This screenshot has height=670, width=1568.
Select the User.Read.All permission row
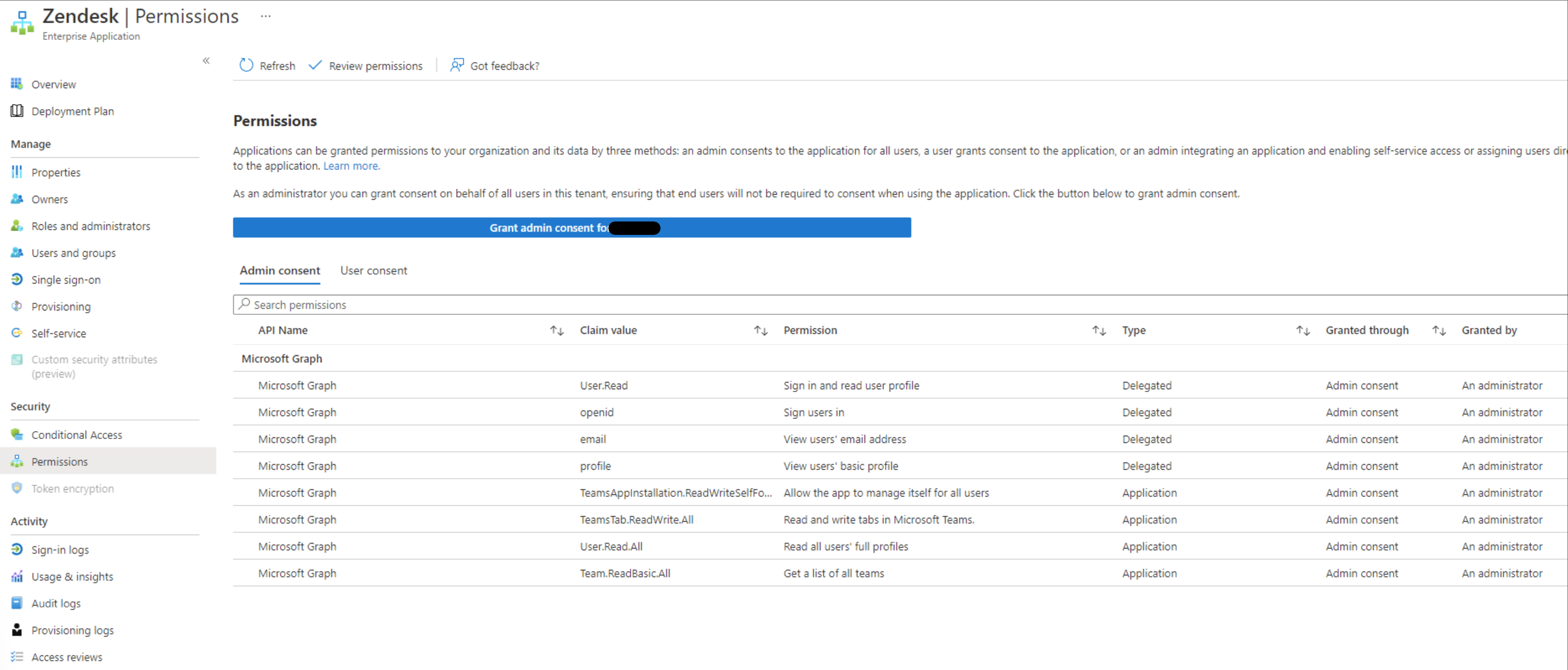[x=611, y=546]
